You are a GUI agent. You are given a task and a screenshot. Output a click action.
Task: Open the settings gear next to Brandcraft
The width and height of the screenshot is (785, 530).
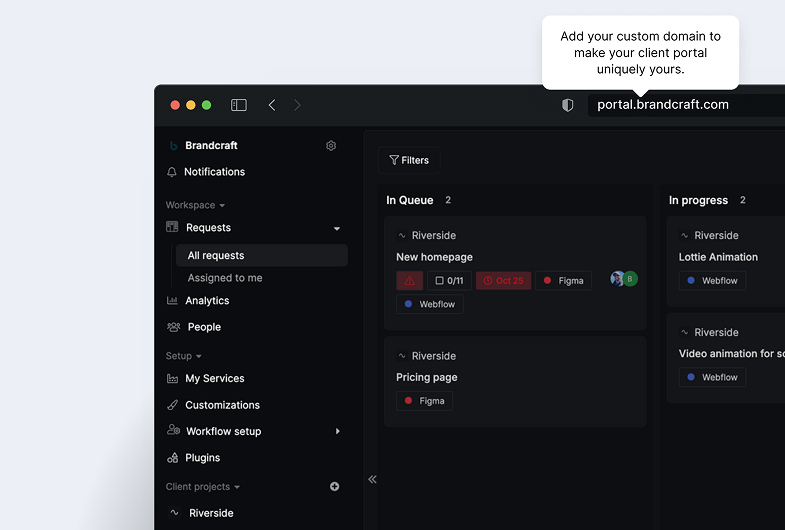331,146
